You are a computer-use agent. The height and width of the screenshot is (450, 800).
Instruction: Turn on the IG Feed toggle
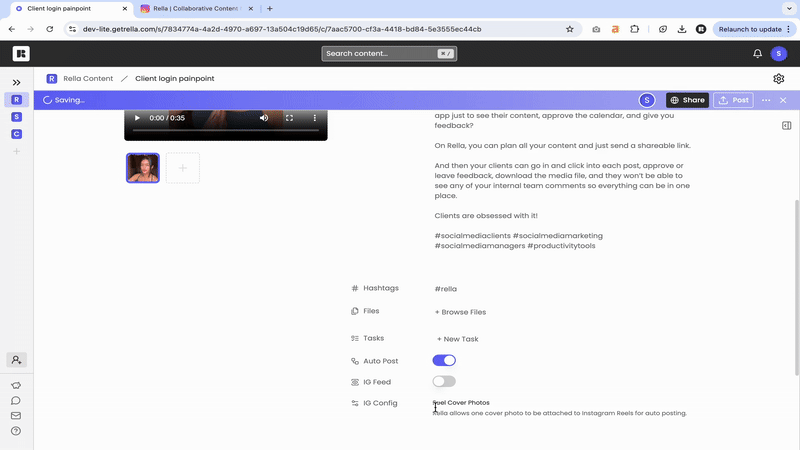click(x=444, y=381)
